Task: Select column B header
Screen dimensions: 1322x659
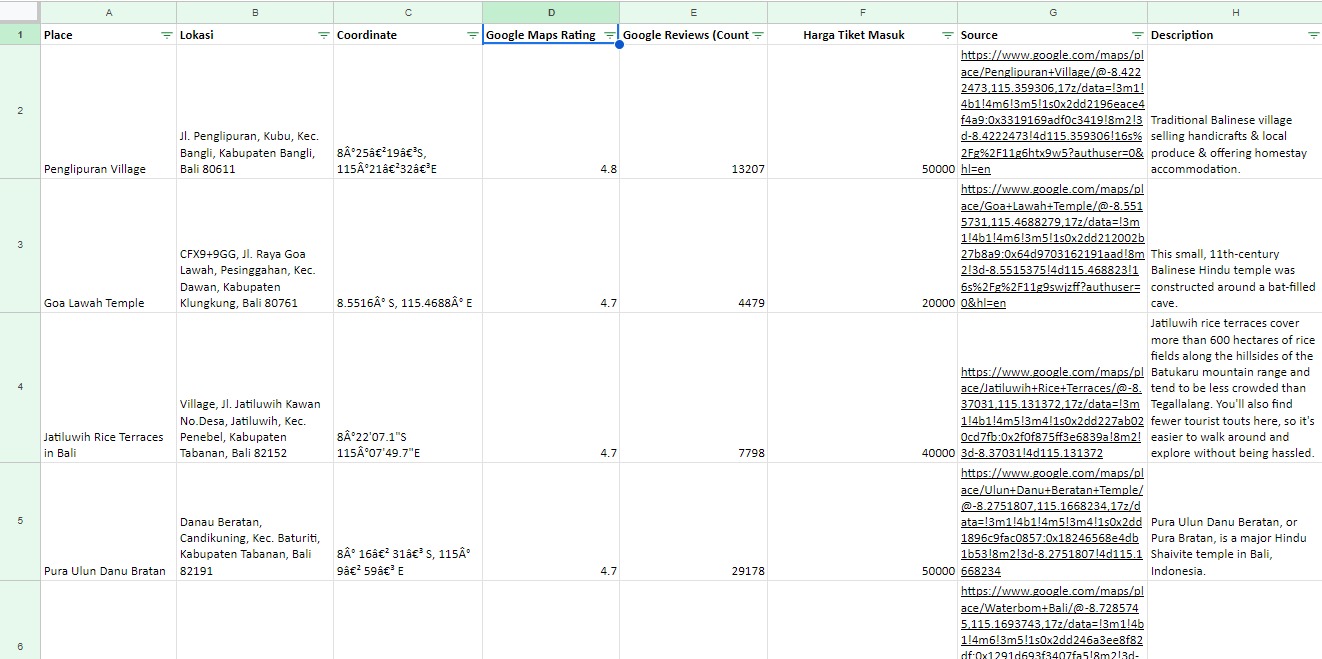Action: click(255, 12)
